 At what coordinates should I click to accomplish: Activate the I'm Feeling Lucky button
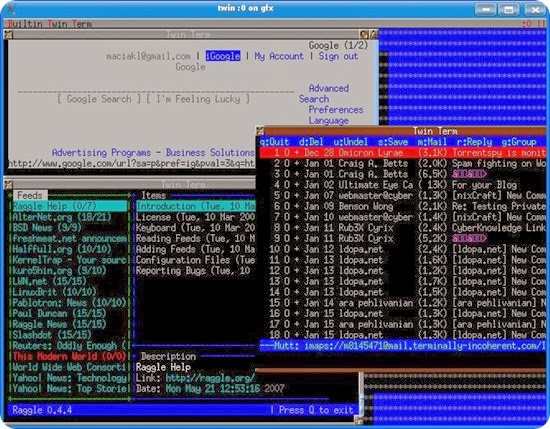pyautogui.click(x=198, y=99)
